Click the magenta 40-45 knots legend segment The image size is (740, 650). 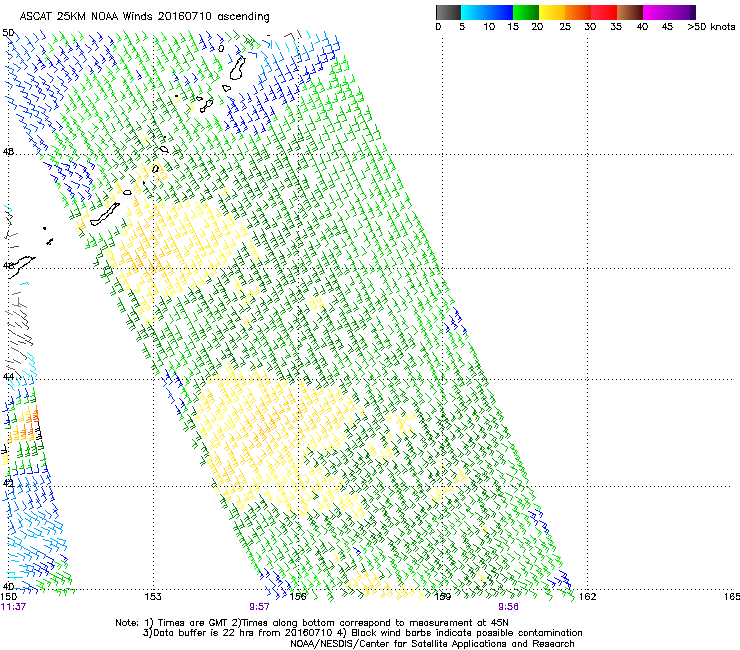click(656, 12)
